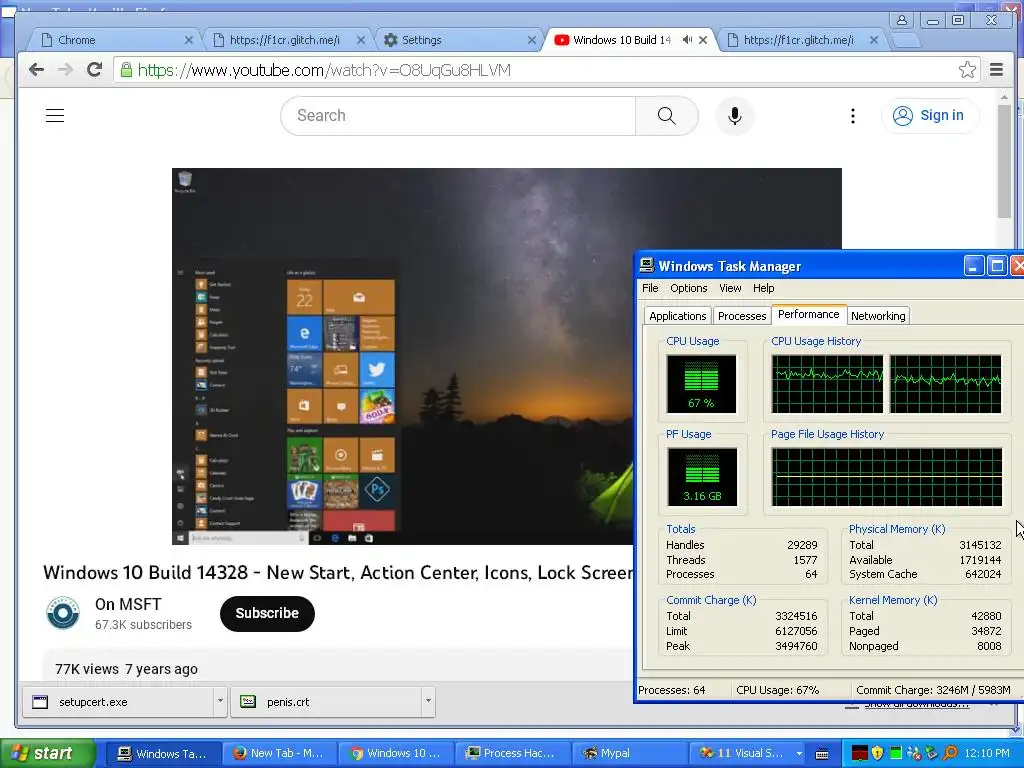The height and width of the screenshot is (768, 1024).
Task: Click the setupcert.exe download item
Action: [x=119, y=702]
